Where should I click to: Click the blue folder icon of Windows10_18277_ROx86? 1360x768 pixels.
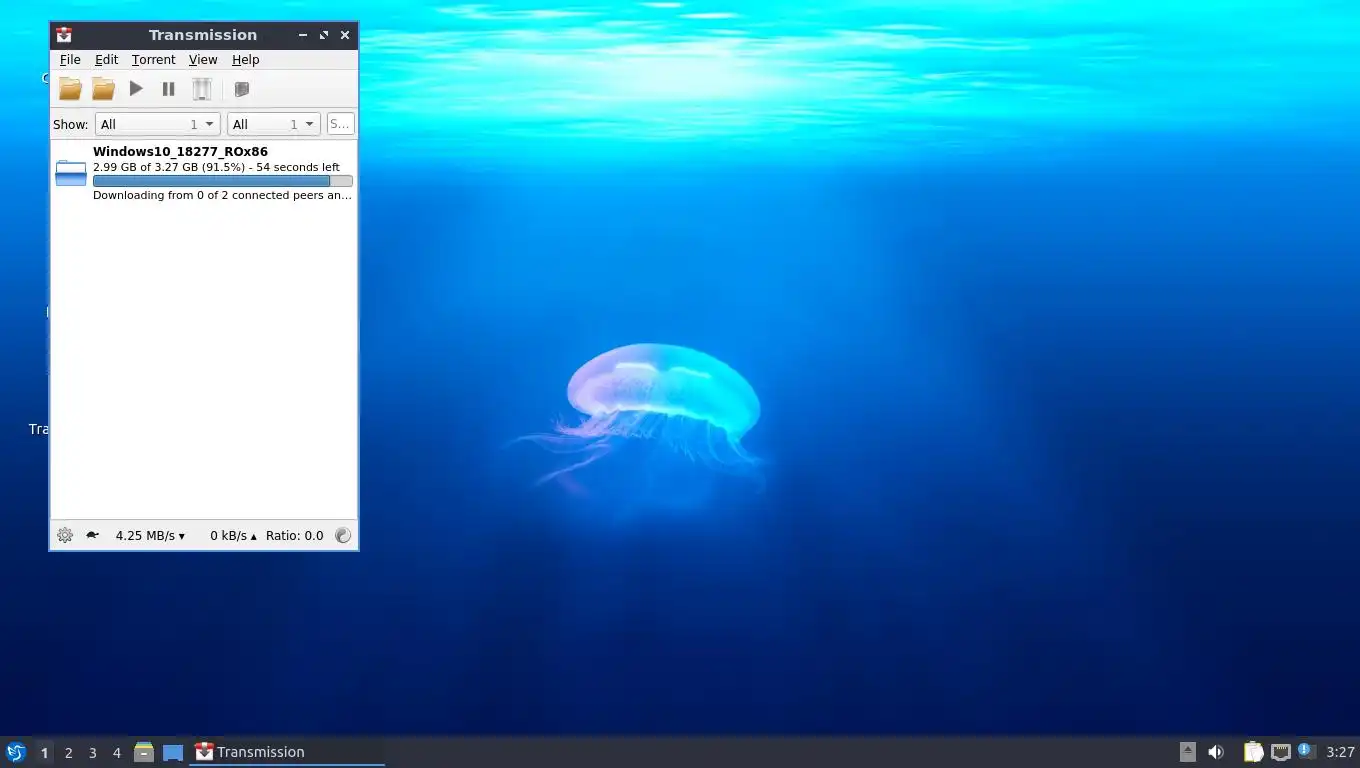[71, 173]
